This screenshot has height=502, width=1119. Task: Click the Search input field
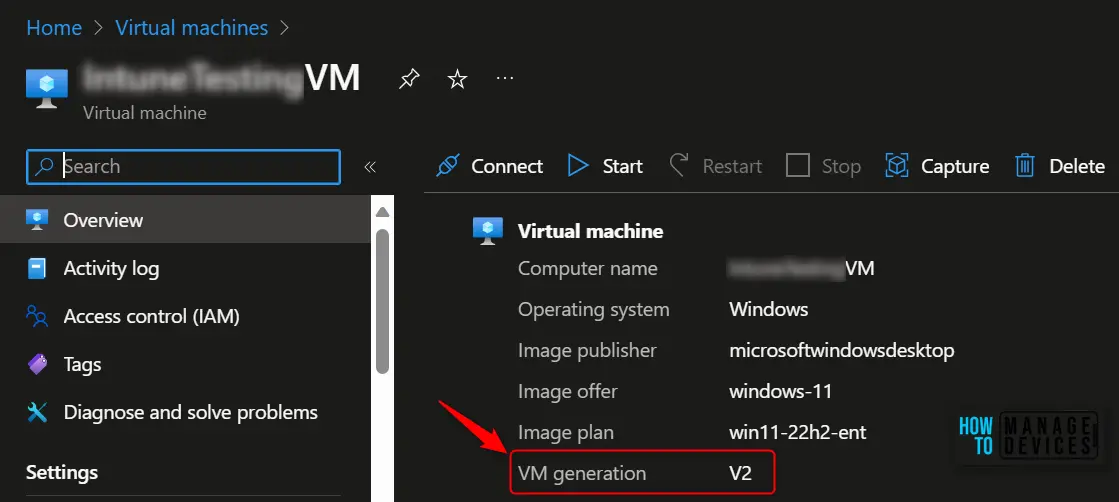coord(183,166)
